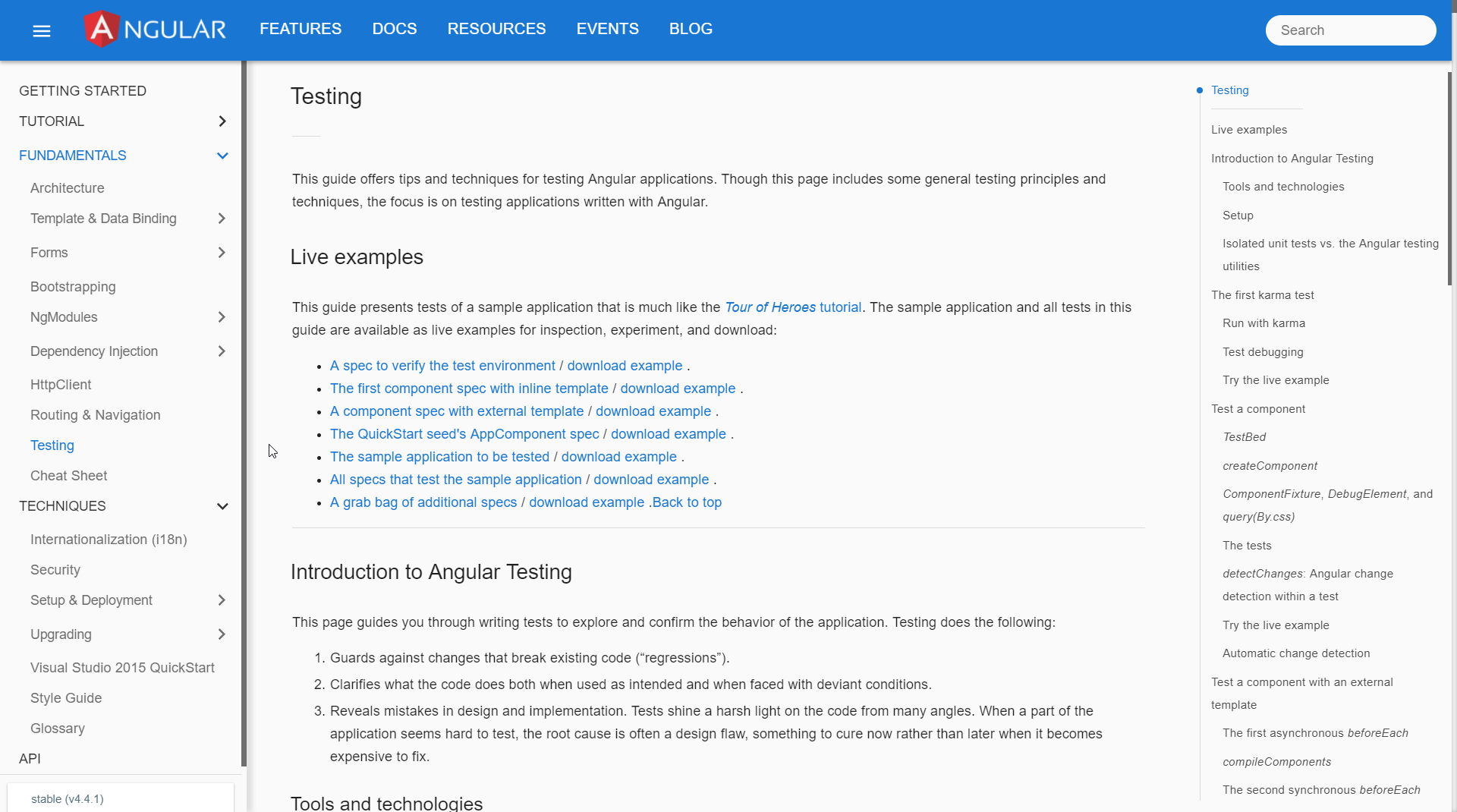1457x812 pixels.
Task: Jump to Introduction to Angular Testing
Action: click(1292, 159)
